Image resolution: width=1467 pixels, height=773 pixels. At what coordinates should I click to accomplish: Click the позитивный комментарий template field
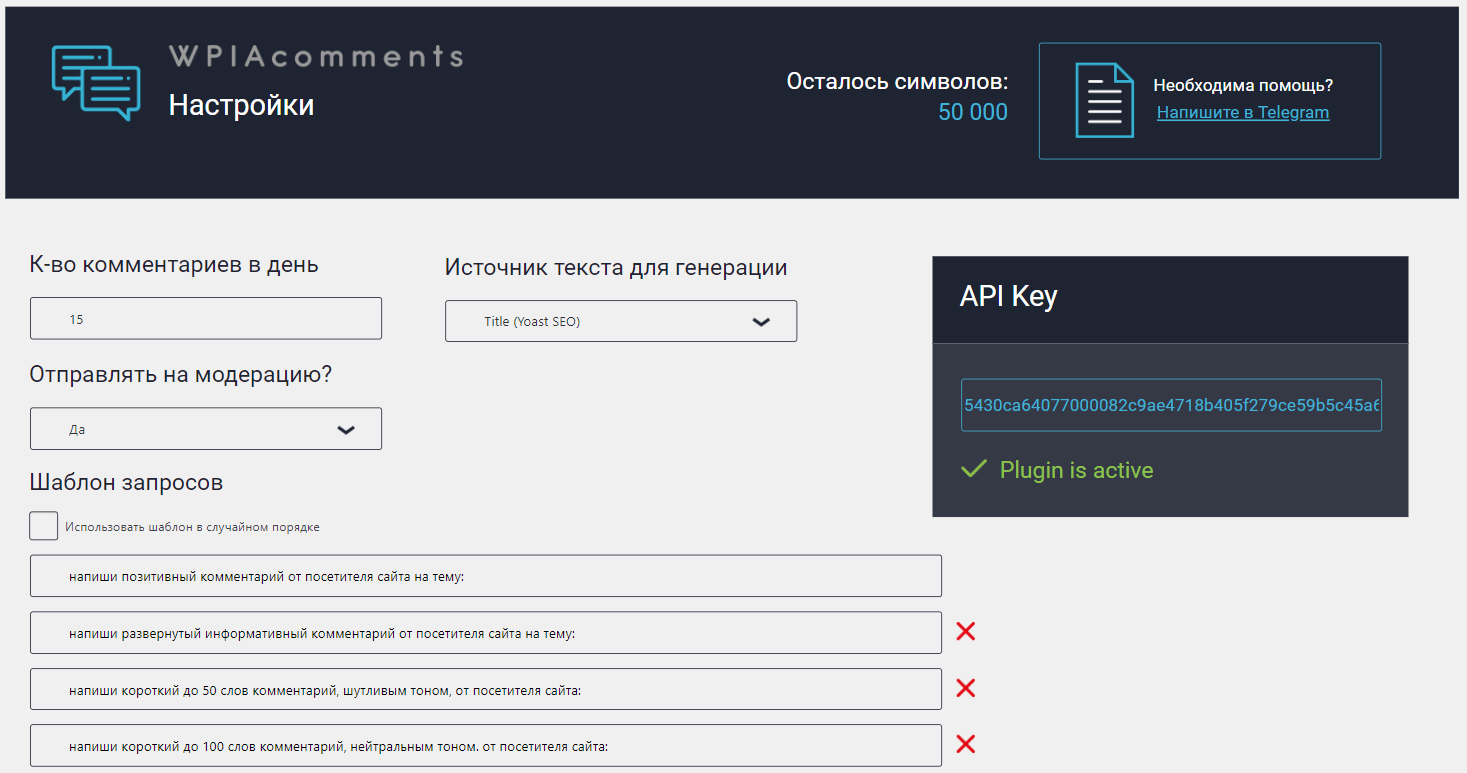[x=486, y=576]
